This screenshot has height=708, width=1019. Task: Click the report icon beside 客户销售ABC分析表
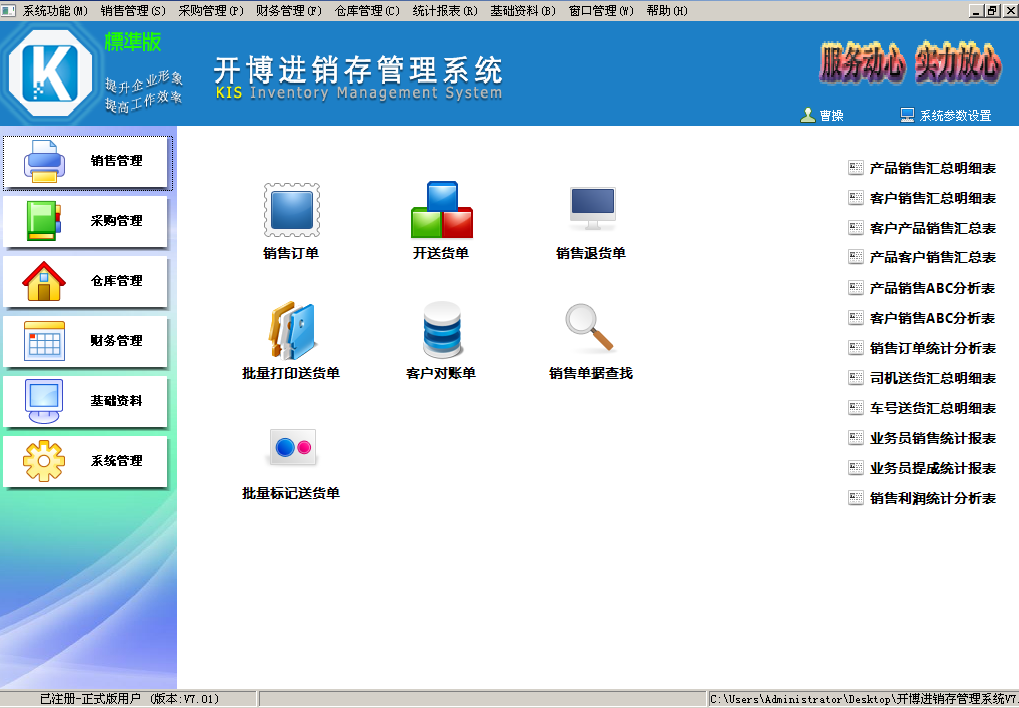856,317
